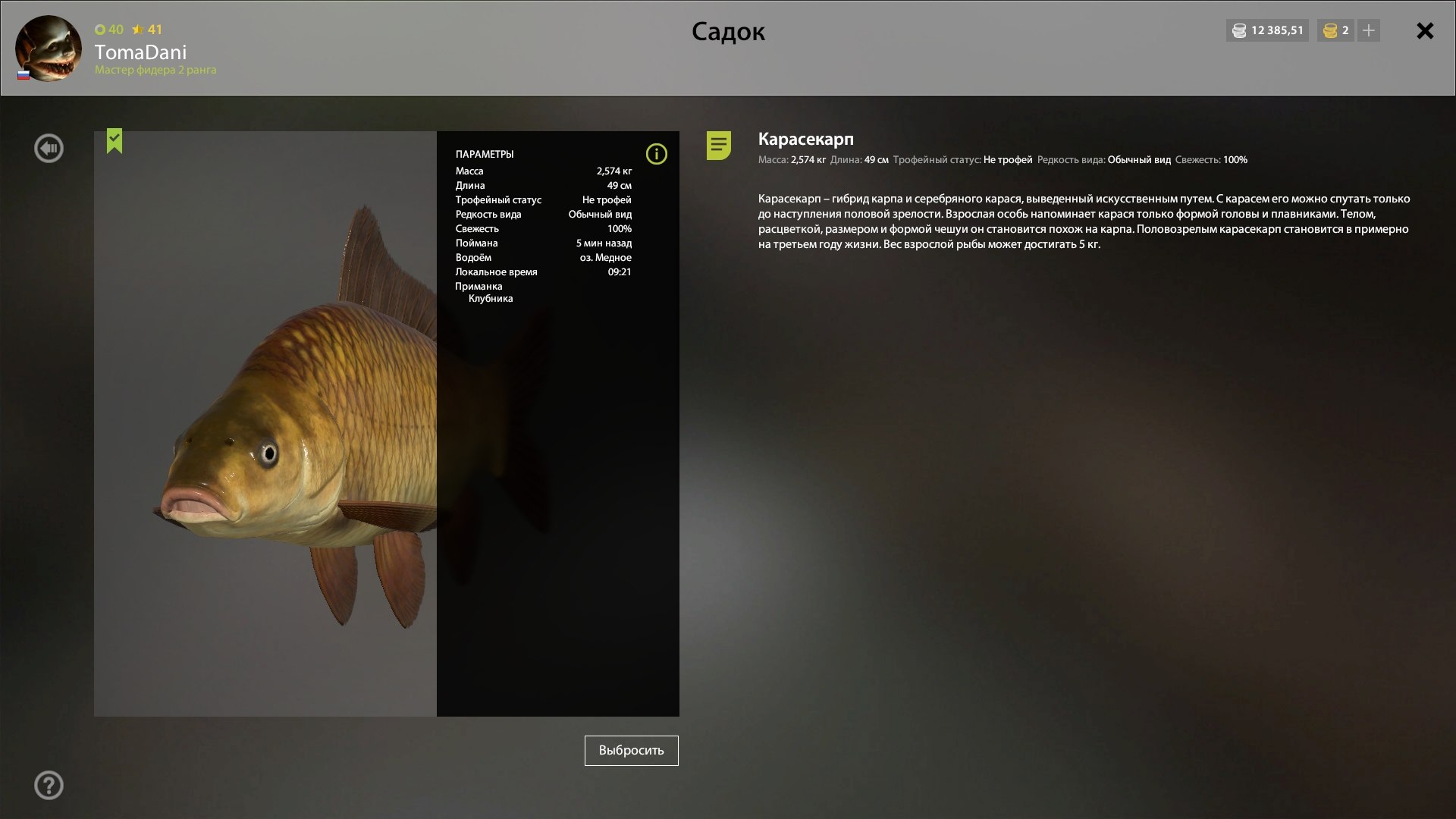Screen dimensions: 1456x819
Task: Click the ПАРАМЕТРЫ panel header
Action: click(485, 154)
